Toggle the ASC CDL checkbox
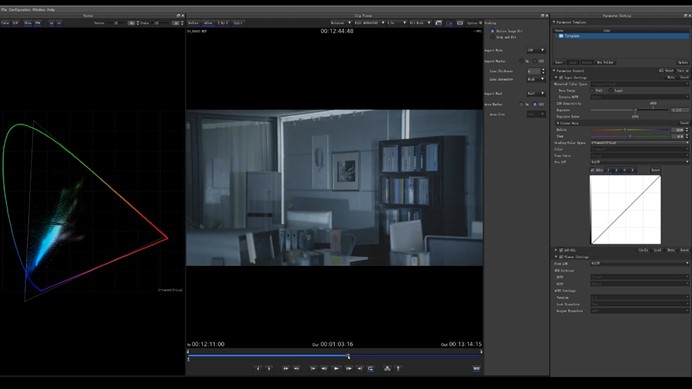This screenshot has width=692, height=389. pos(561,250)
